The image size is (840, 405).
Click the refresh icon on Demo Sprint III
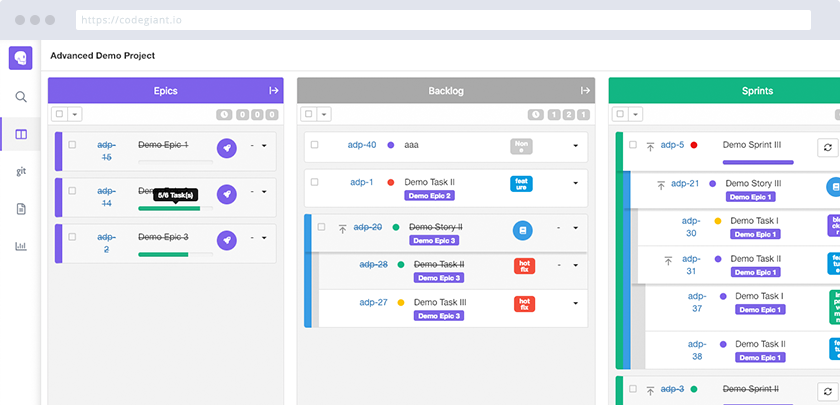[828, 147]
